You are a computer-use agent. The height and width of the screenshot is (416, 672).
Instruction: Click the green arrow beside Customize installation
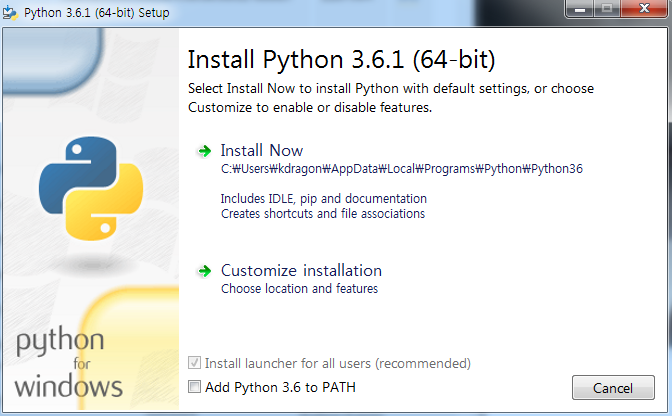pos(204,271)
